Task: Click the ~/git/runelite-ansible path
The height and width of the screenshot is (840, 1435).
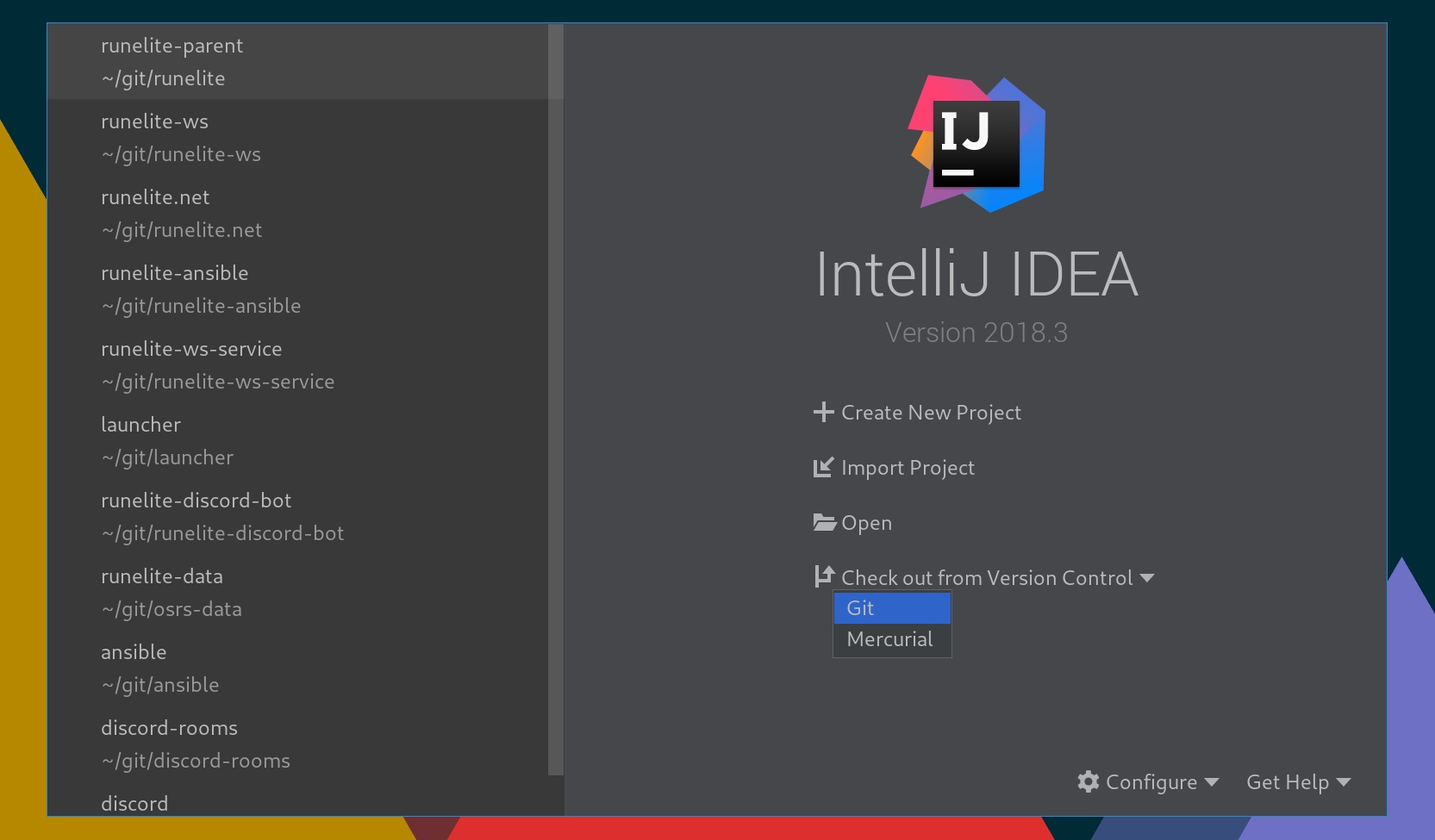Action: 201,306
